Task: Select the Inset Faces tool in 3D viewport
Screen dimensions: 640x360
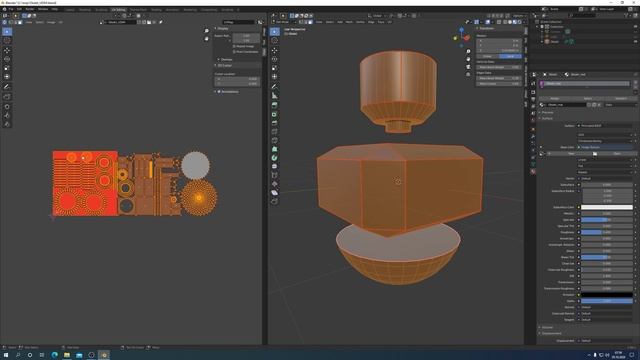Action: coord(275,114)
